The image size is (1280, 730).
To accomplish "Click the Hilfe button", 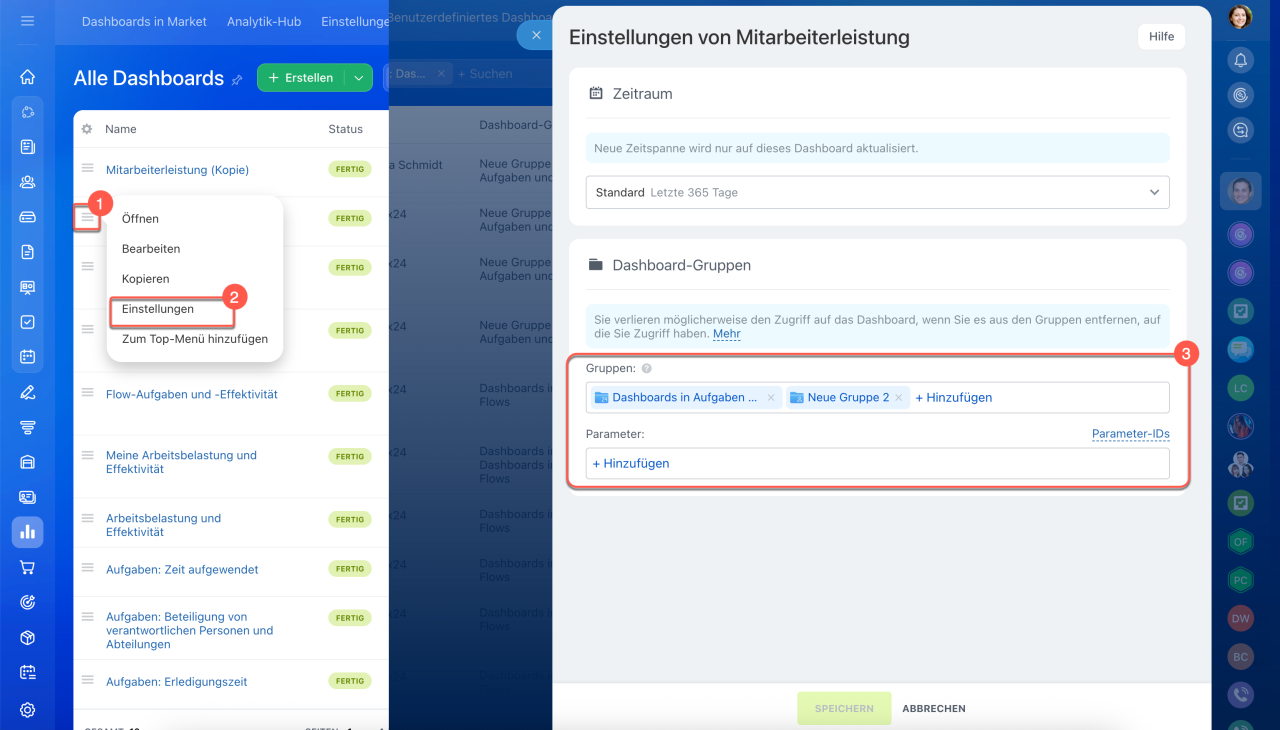I will pyautogui.click(x=1161, y=37).
